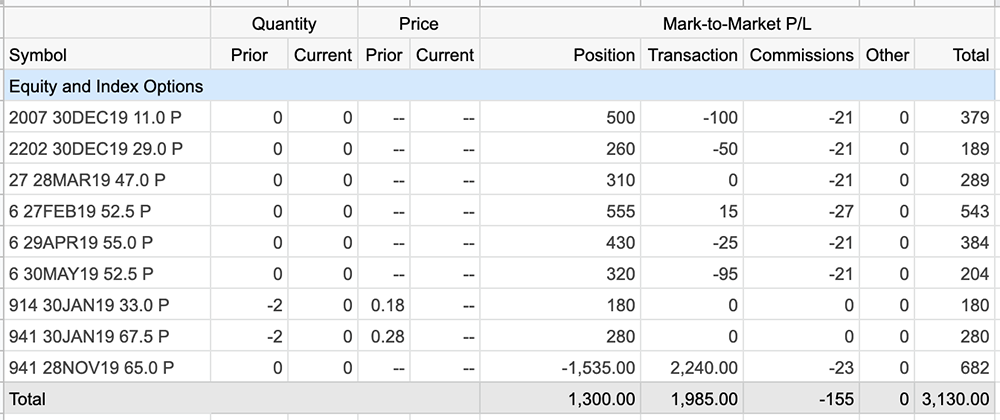Click the position total 1,300.00 cell
Screen dimensions: 1000x420
point(560,400)
